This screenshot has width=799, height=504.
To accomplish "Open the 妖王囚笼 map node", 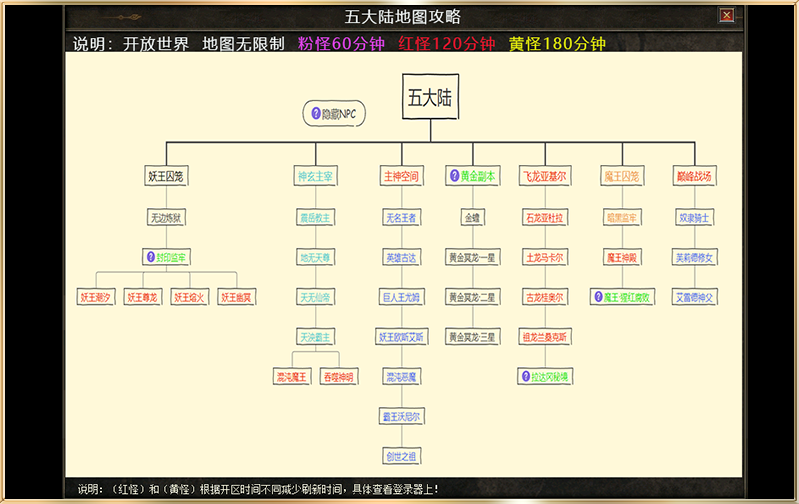I will 166,176.
